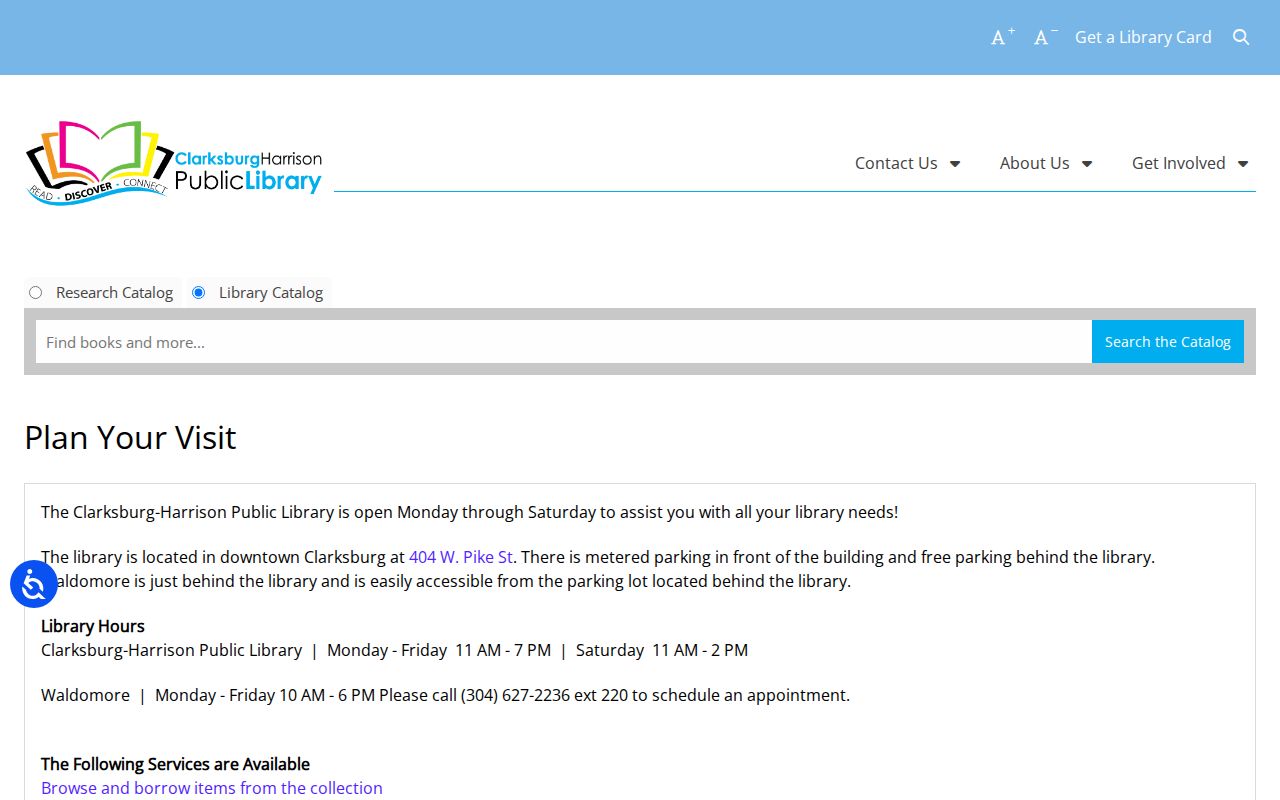Expand the Get Involved menu arrow
Viewport: 1280px width, 800px height.
coord(1243,164)
